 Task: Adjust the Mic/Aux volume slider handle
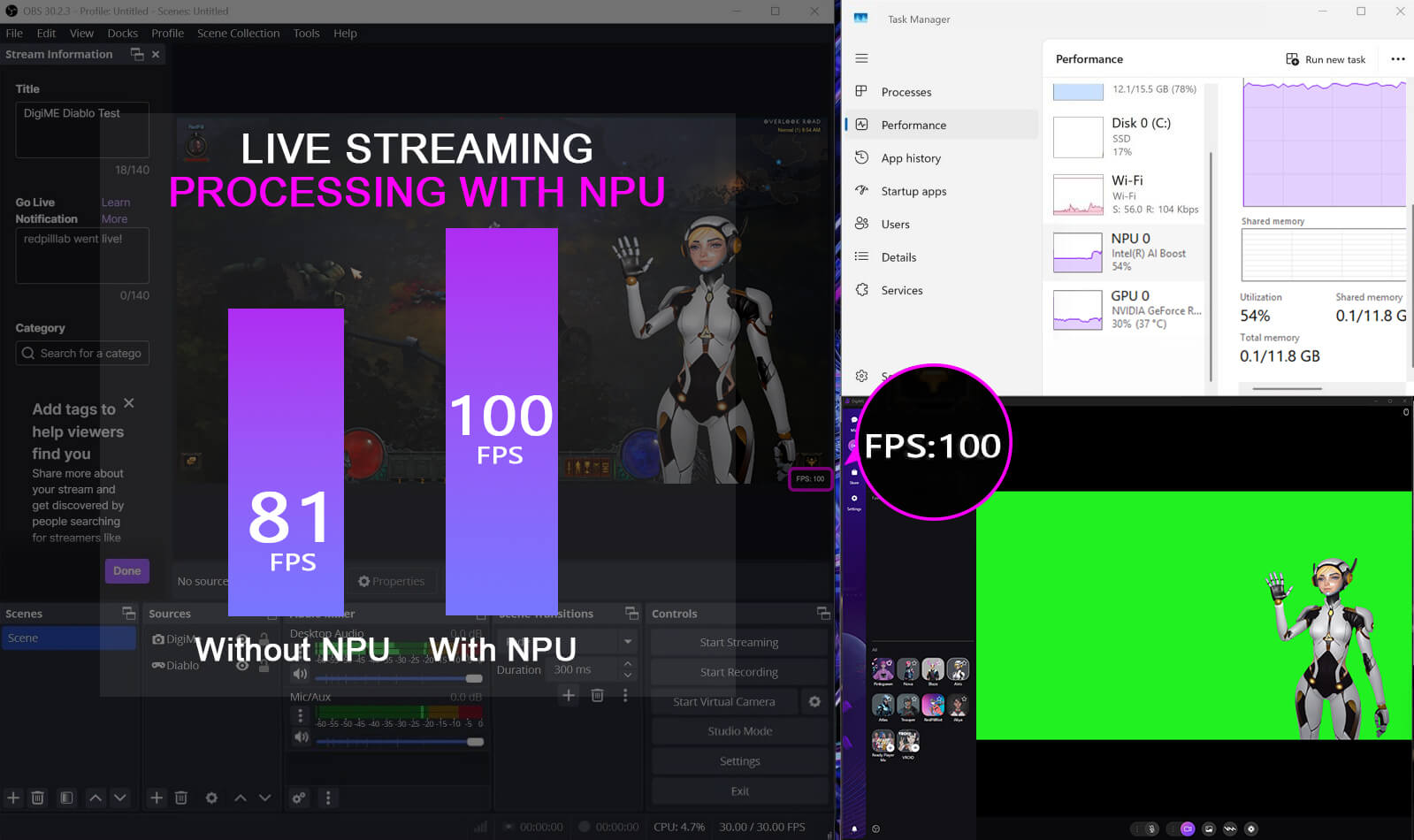(475, 742)
